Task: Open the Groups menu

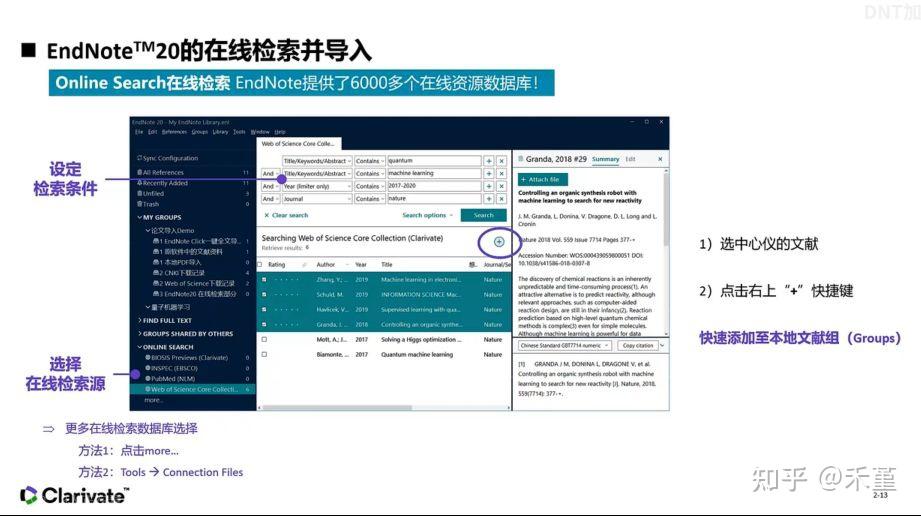Action: [x=200, y=132]
